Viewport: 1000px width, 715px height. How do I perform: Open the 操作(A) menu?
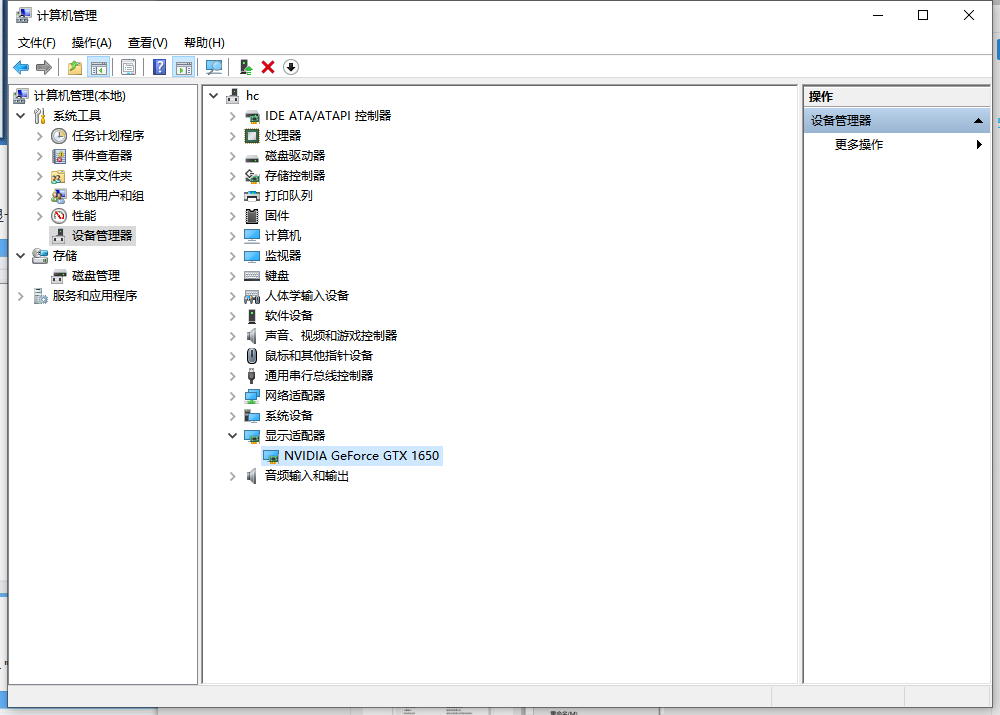coord(91,42)
